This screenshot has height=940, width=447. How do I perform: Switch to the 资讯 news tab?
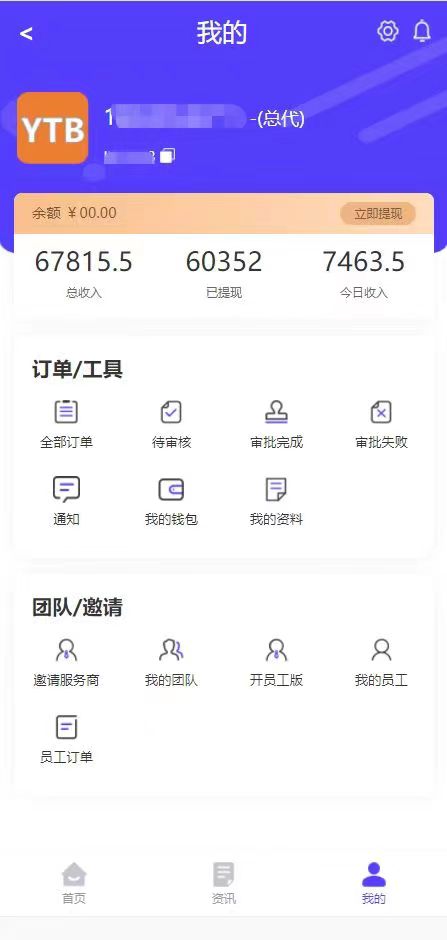[x=224, y=882]
